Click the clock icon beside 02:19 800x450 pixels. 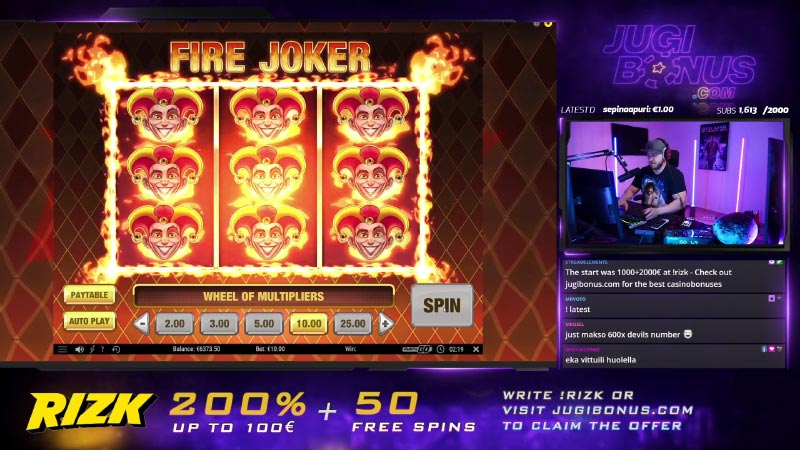pyautogui.click(x=440, y=349)
